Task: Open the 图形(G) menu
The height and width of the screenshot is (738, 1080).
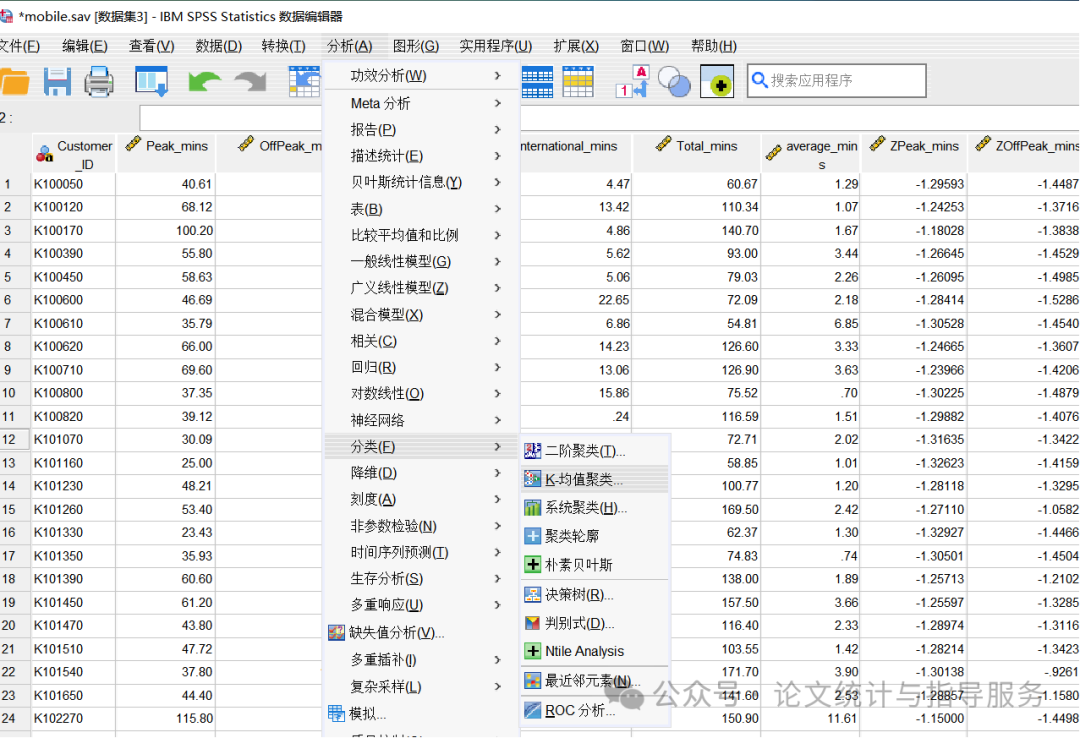Action: (416, 46)
